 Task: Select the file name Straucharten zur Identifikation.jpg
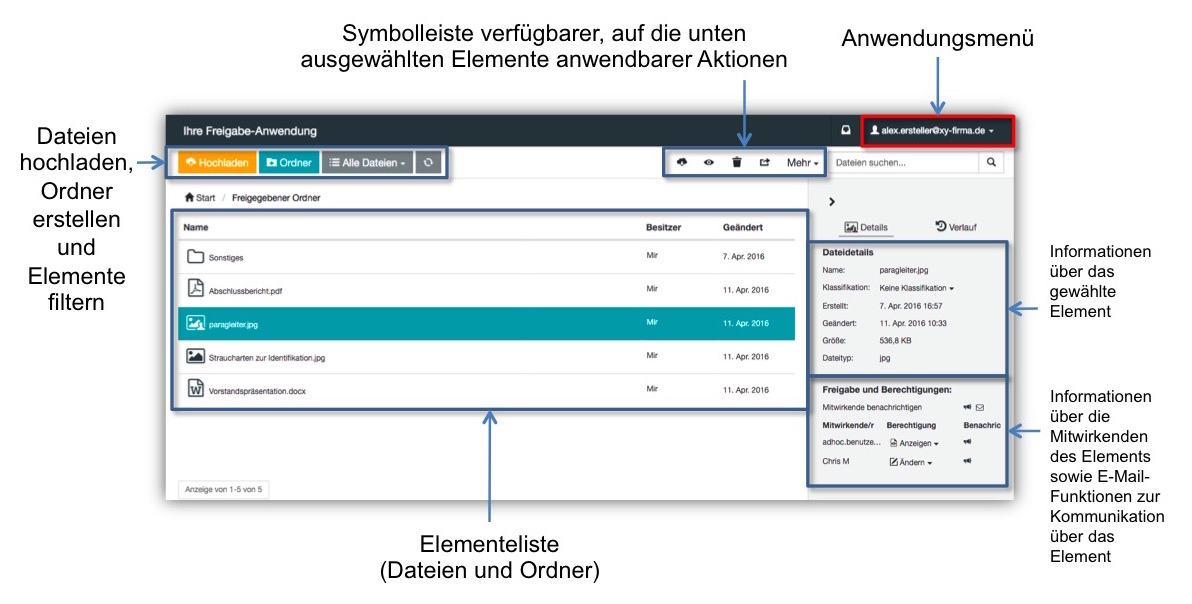point(267,358)
